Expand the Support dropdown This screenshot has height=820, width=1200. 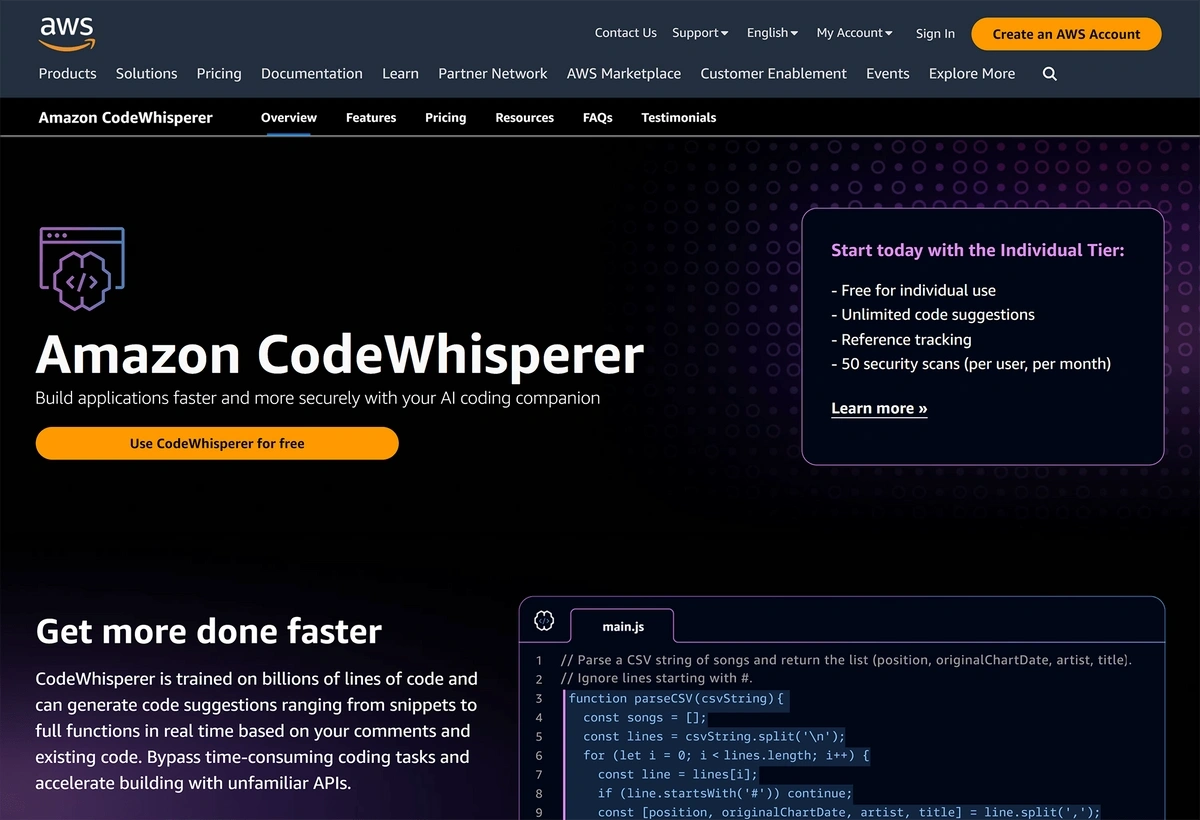700,33
